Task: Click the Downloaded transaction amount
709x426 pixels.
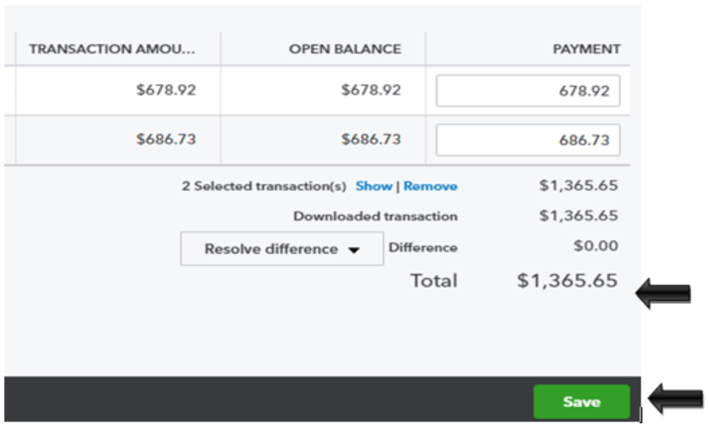Action: point(578,216)
